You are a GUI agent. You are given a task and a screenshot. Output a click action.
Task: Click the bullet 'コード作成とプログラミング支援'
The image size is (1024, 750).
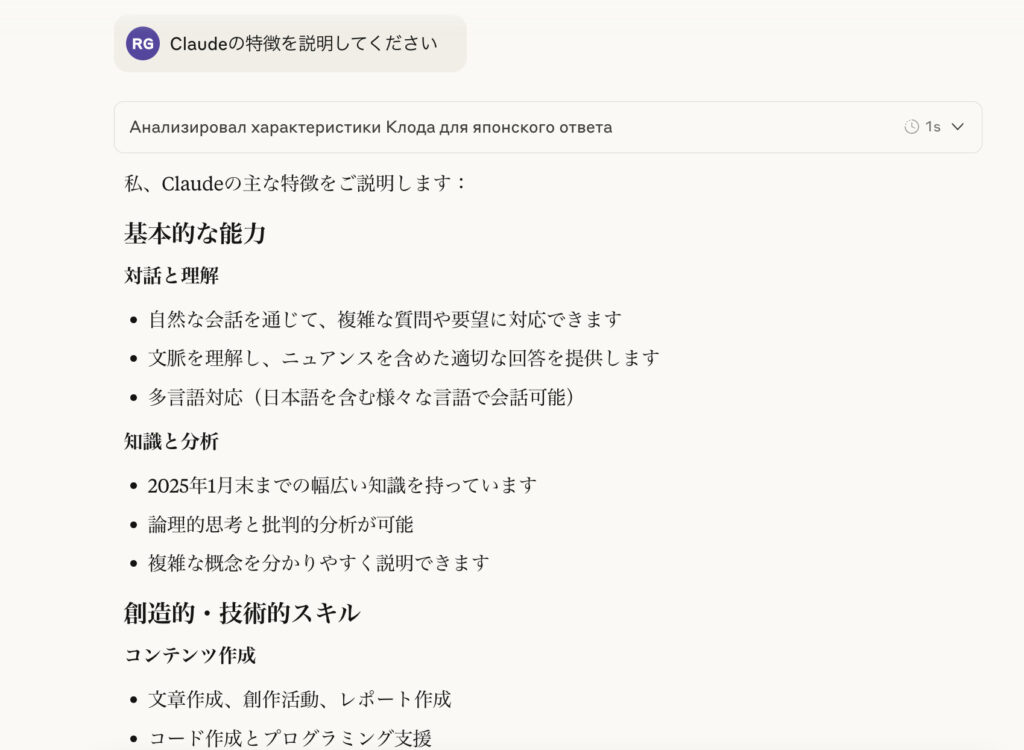coord(290,738)
